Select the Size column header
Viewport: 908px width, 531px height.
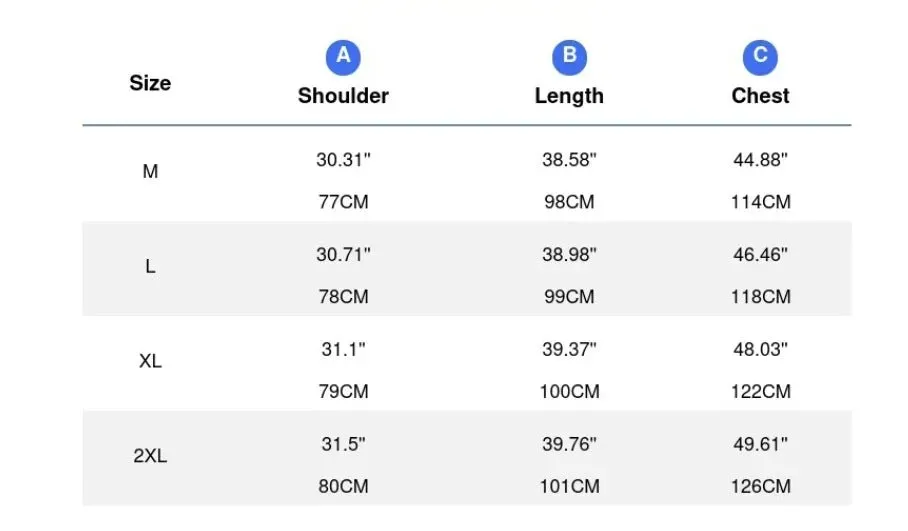point(150,83)
